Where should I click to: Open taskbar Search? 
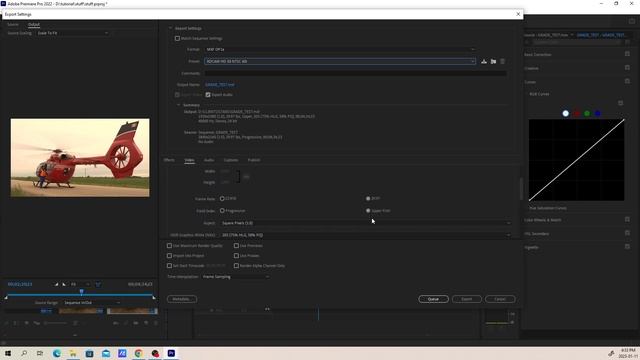tap(24, 353)
